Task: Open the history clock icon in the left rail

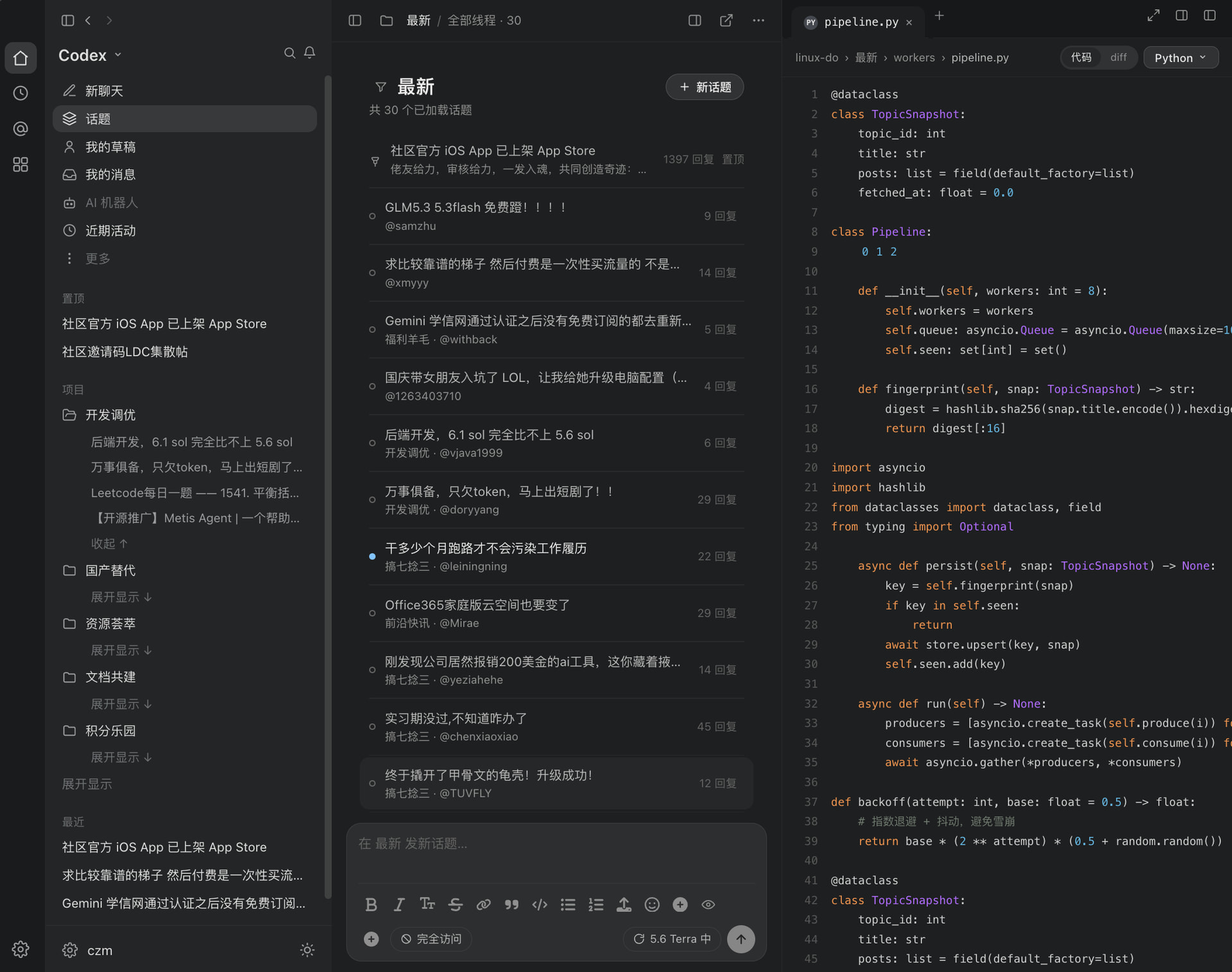Action: tap(21, 94)
